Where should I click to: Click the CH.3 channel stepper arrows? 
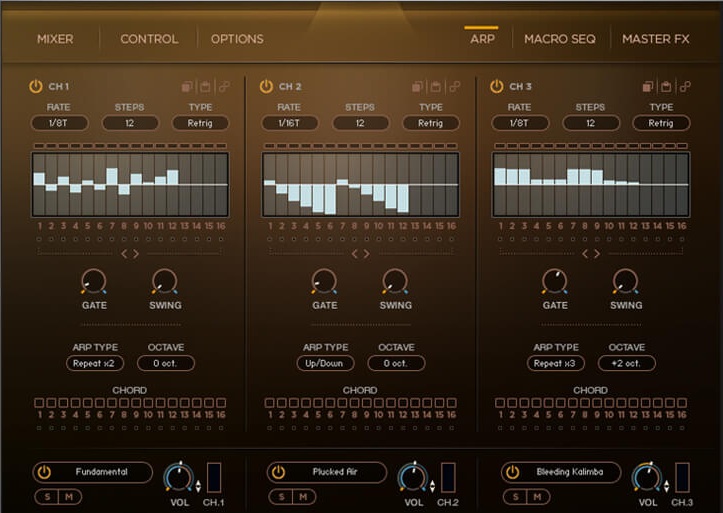click(667, 486)
